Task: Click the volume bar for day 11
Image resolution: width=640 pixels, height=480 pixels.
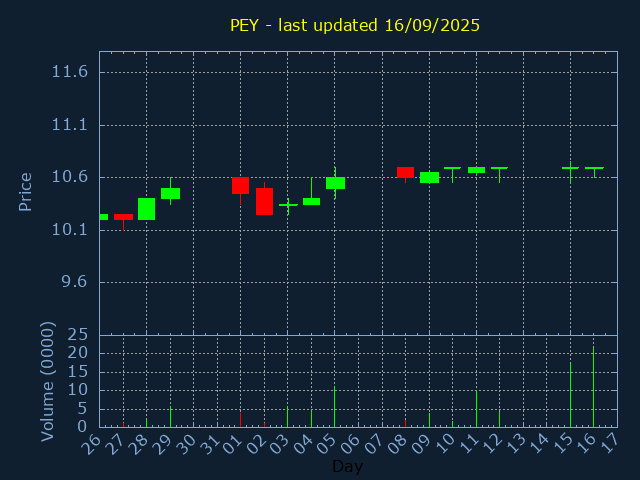Action: coord(476,409)
